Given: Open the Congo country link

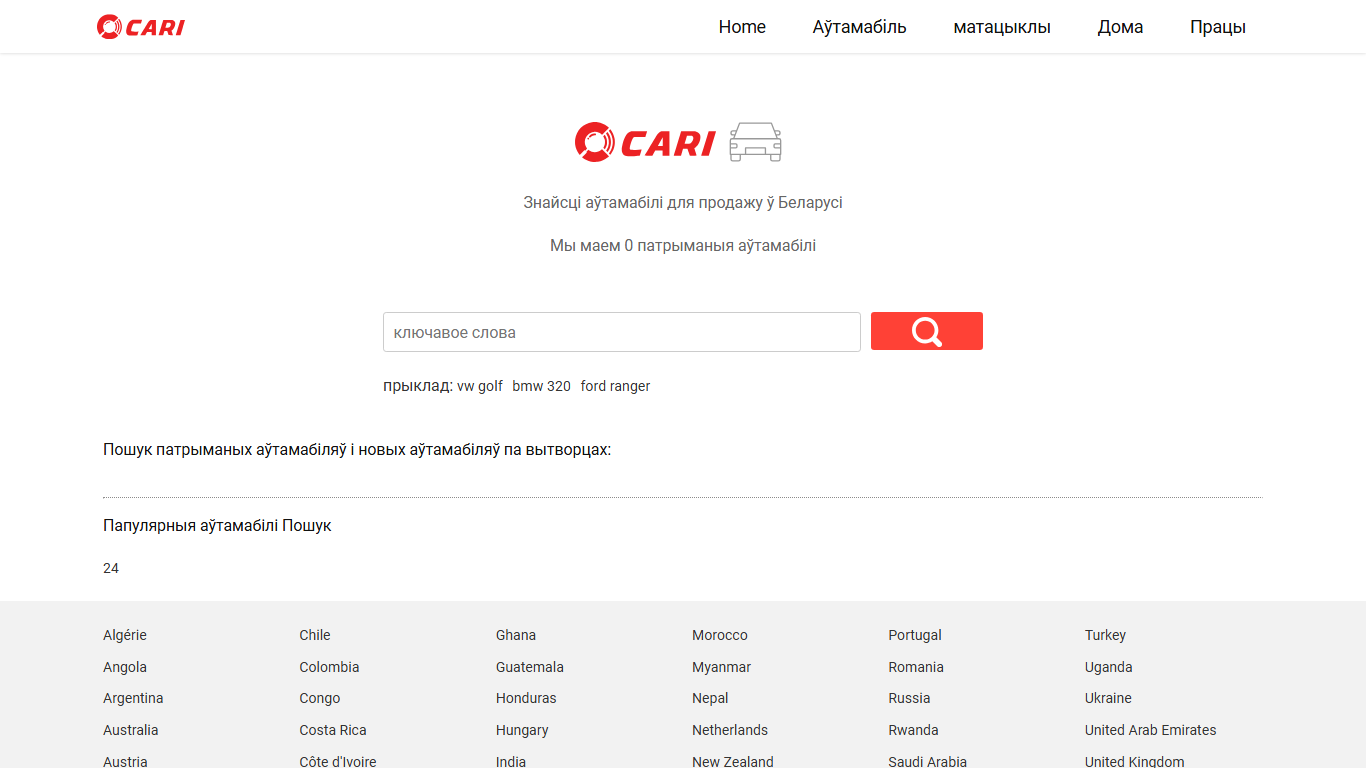Looking at the screenshot, I should click(320, 698).
